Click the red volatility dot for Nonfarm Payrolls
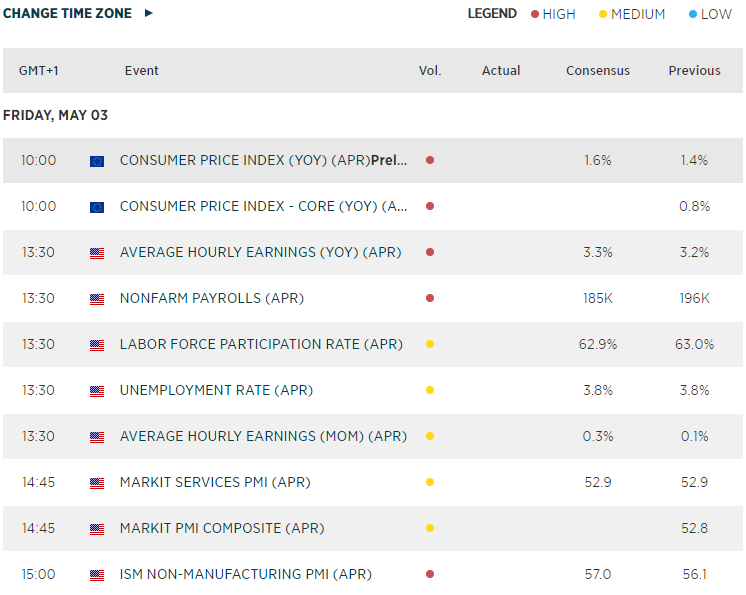The height and width of the screenshot is (595, 746). click(430, 298)
